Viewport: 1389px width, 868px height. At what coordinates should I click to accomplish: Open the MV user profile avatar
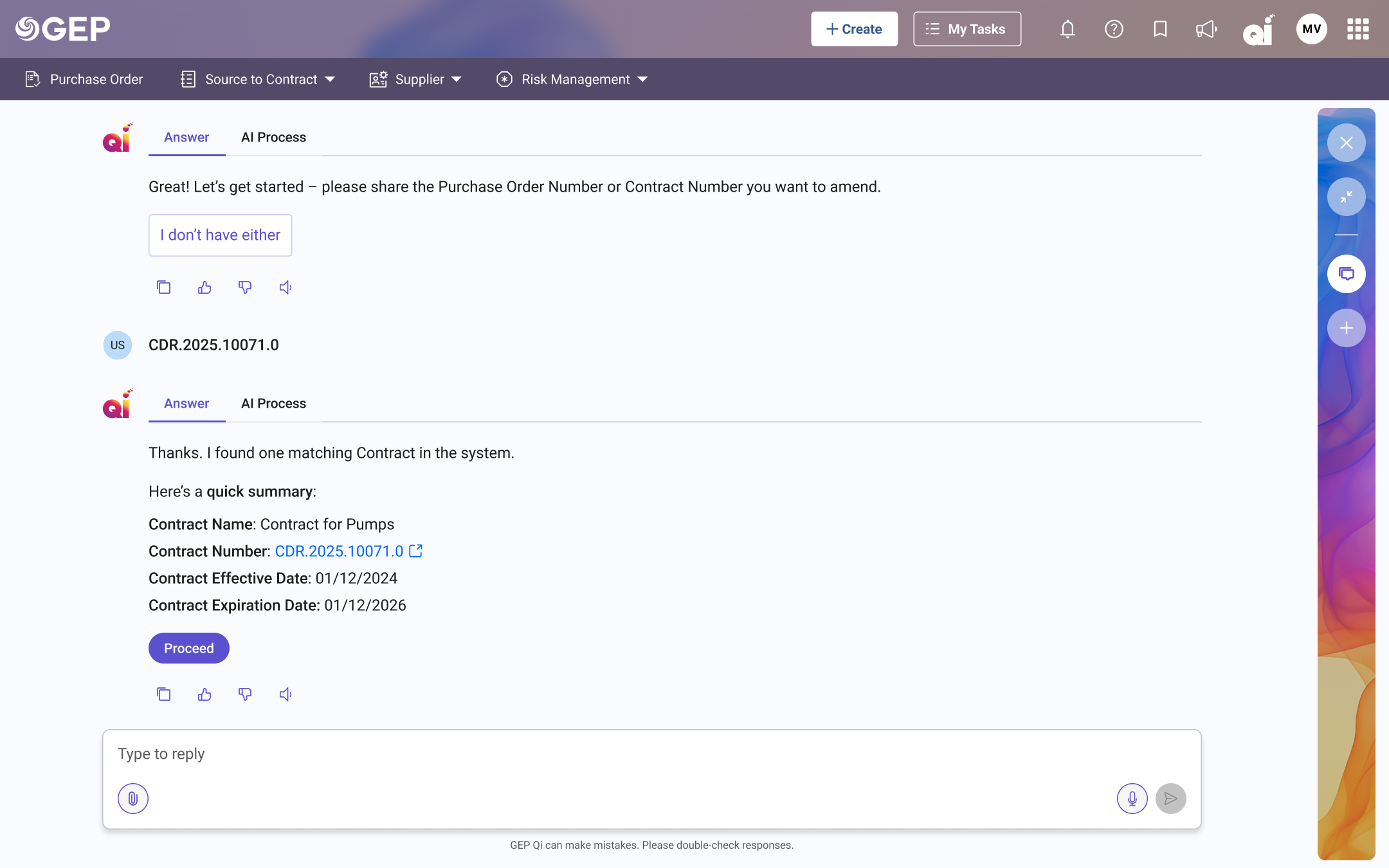click(x=1312, y=29)
